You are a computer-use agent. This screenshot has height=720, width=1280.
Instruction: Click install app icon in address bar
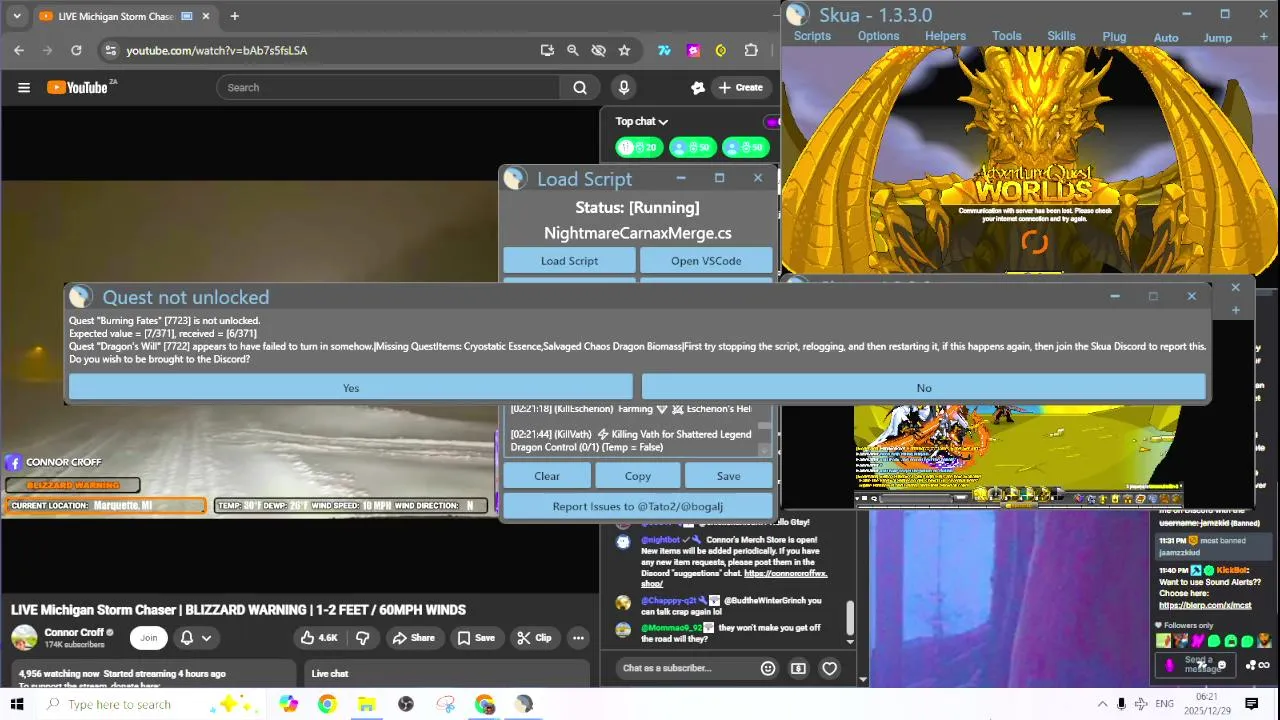tap(547, 50)
